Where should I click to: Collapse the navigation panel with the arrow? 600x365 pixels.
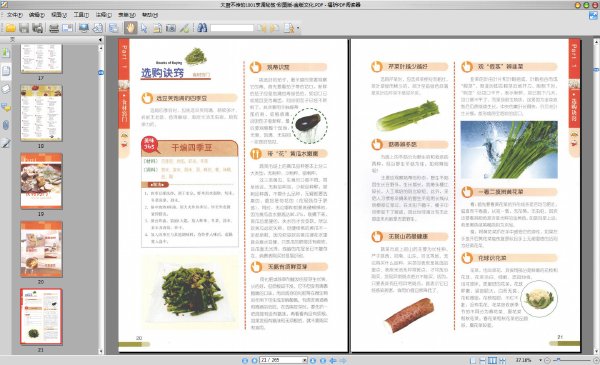[x=100, y=40]
